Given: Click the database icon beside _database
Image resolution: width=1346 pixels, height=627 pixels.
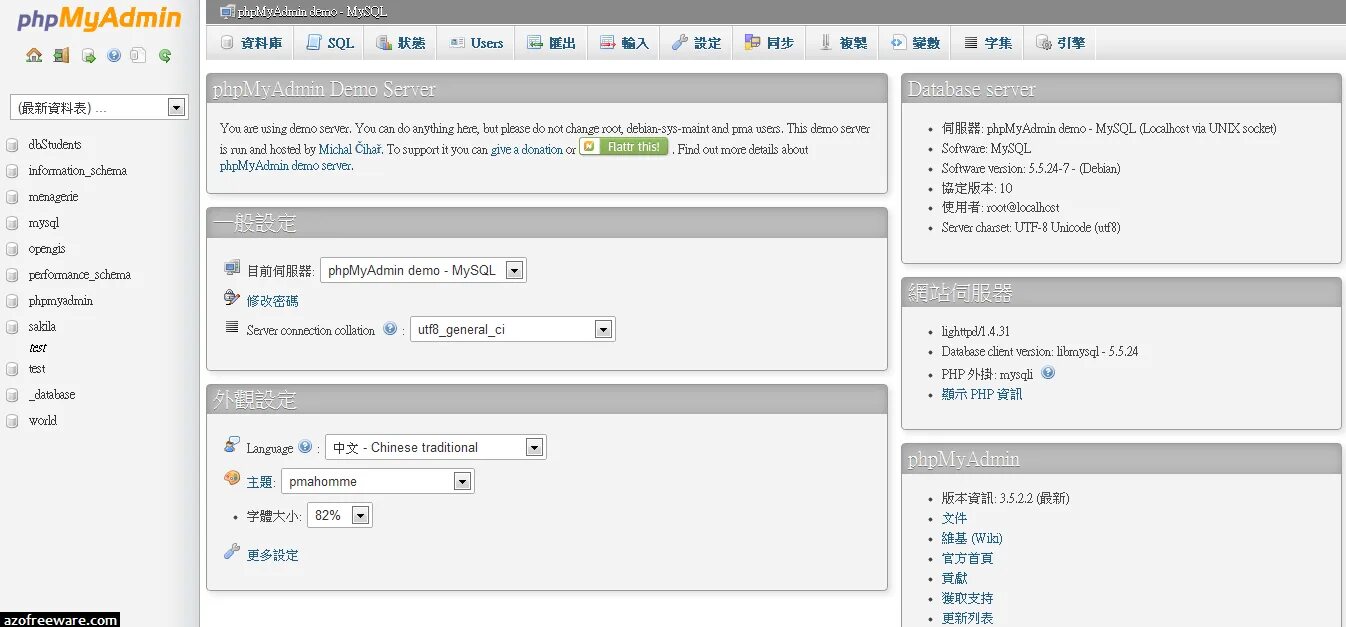Looking at the screenshot, I should coord(12,395).
